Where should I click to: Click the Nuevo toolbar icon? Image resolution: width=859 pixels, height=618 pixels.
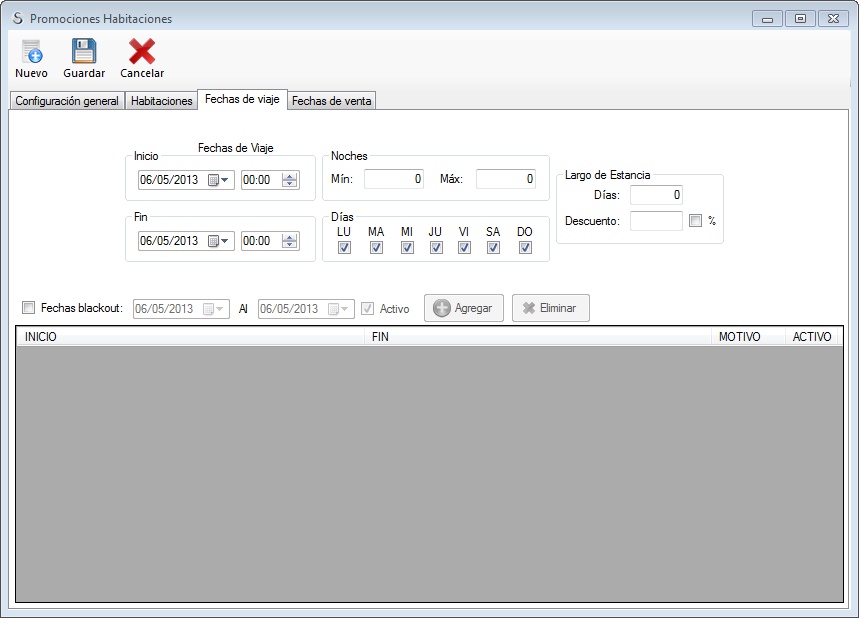[x=31, y=53]
